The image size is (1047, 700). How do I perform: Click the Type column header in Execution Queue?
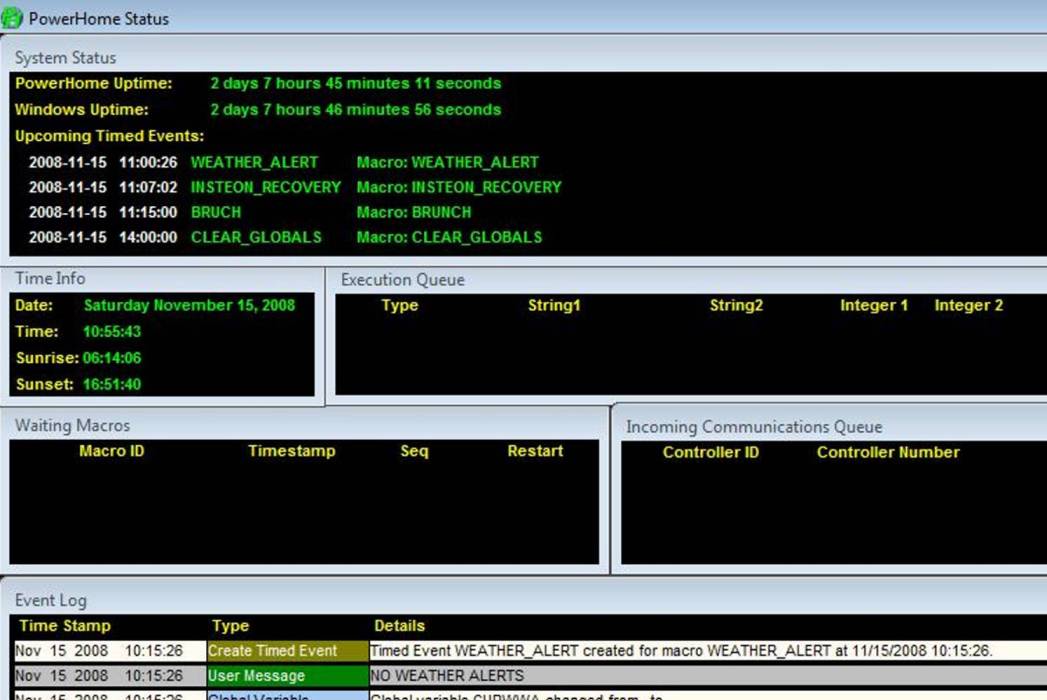pos(400,306)
